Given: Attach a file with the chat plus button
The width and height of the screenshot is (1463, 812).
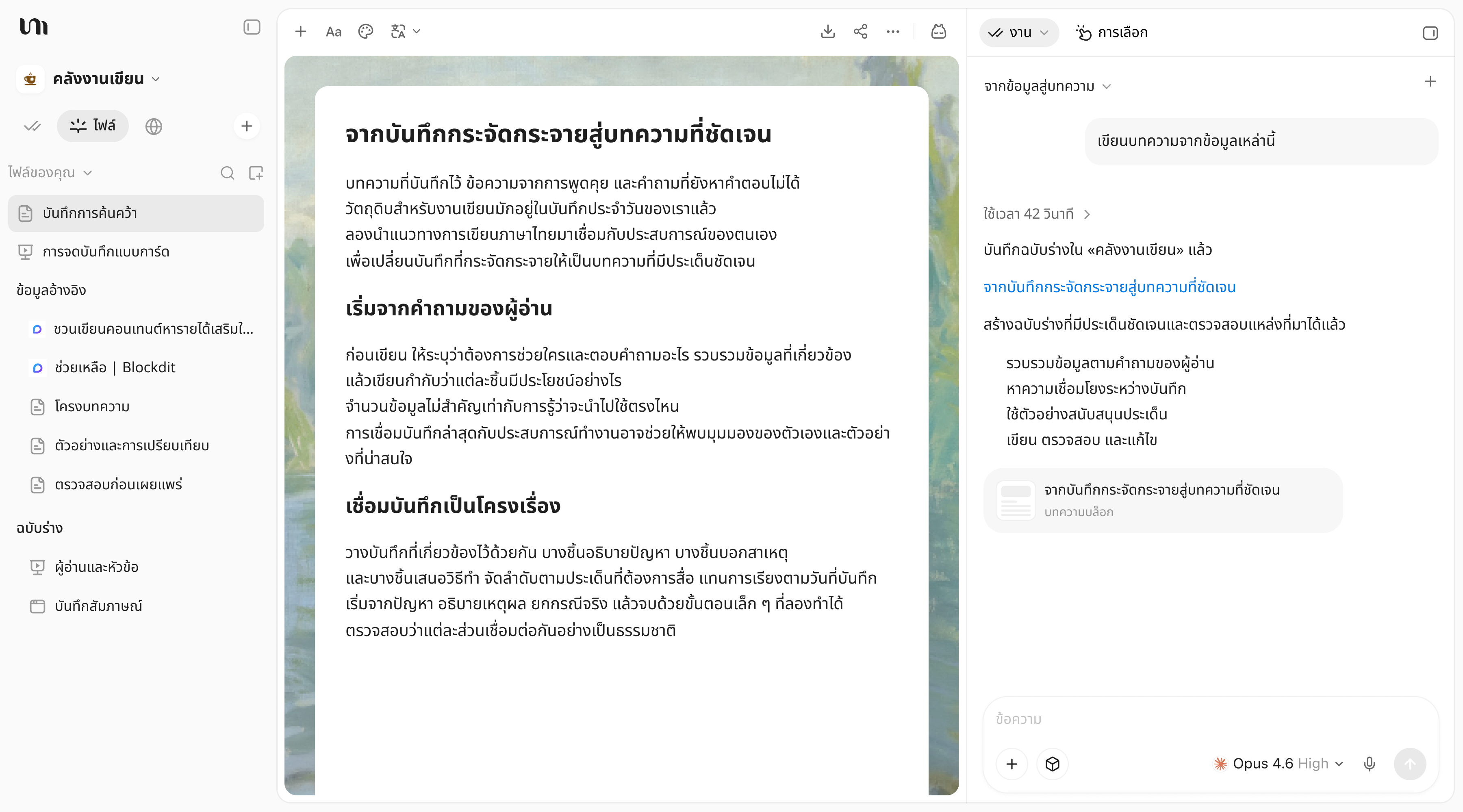Looking at the screenshot, I should click(x=1012, y=764).
